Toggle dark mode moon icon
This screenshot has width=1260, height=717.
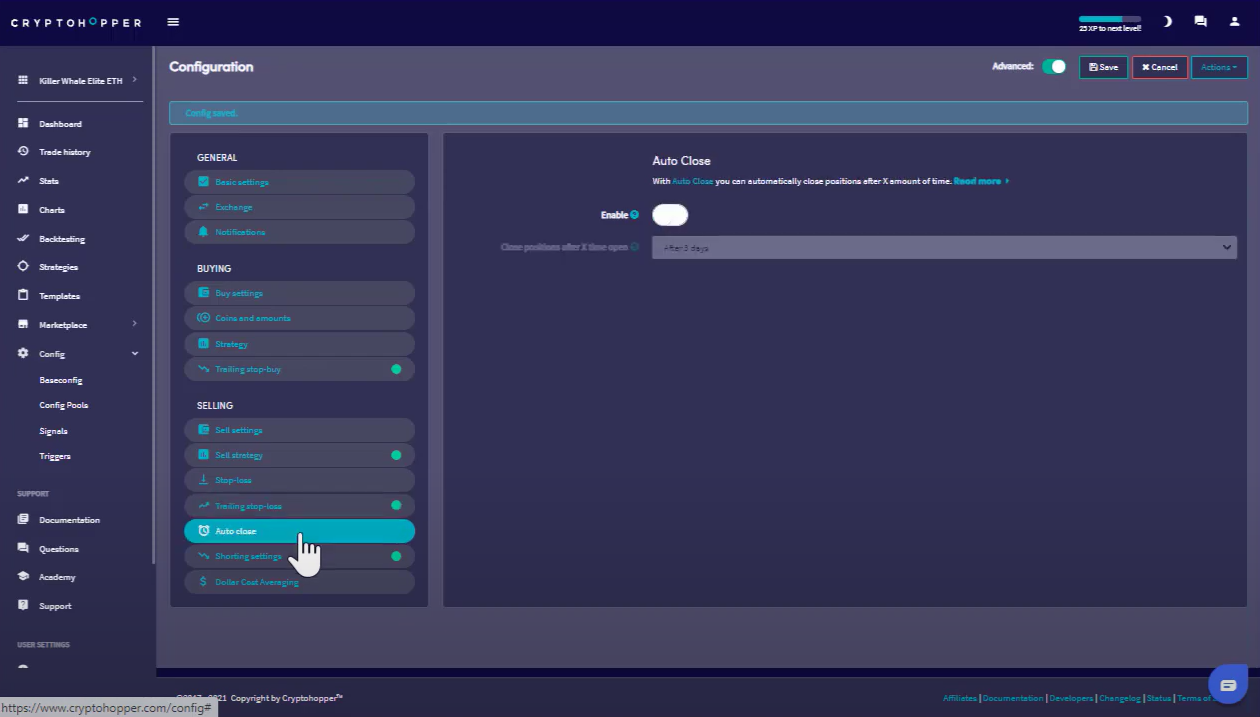[x=1167, y=21]
